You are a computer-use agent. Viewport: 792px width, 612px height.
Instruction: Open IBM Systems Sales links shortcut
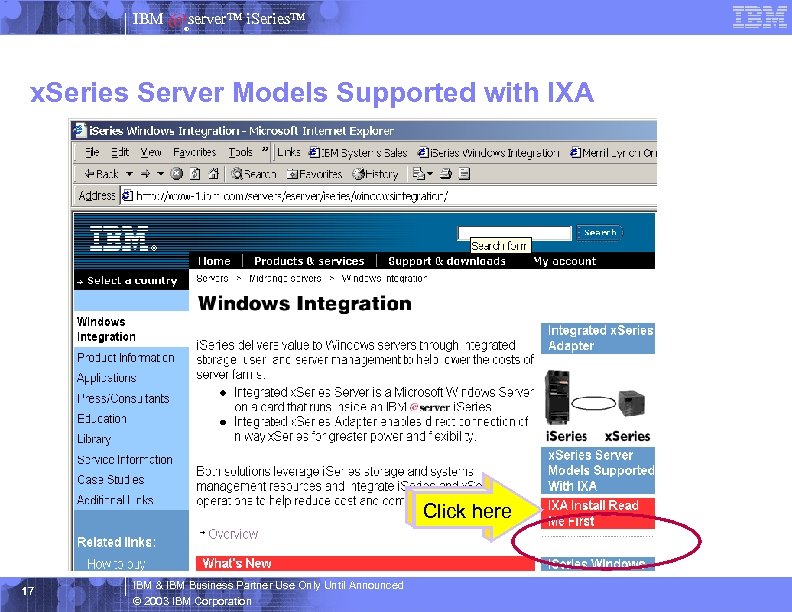[358, 152]
